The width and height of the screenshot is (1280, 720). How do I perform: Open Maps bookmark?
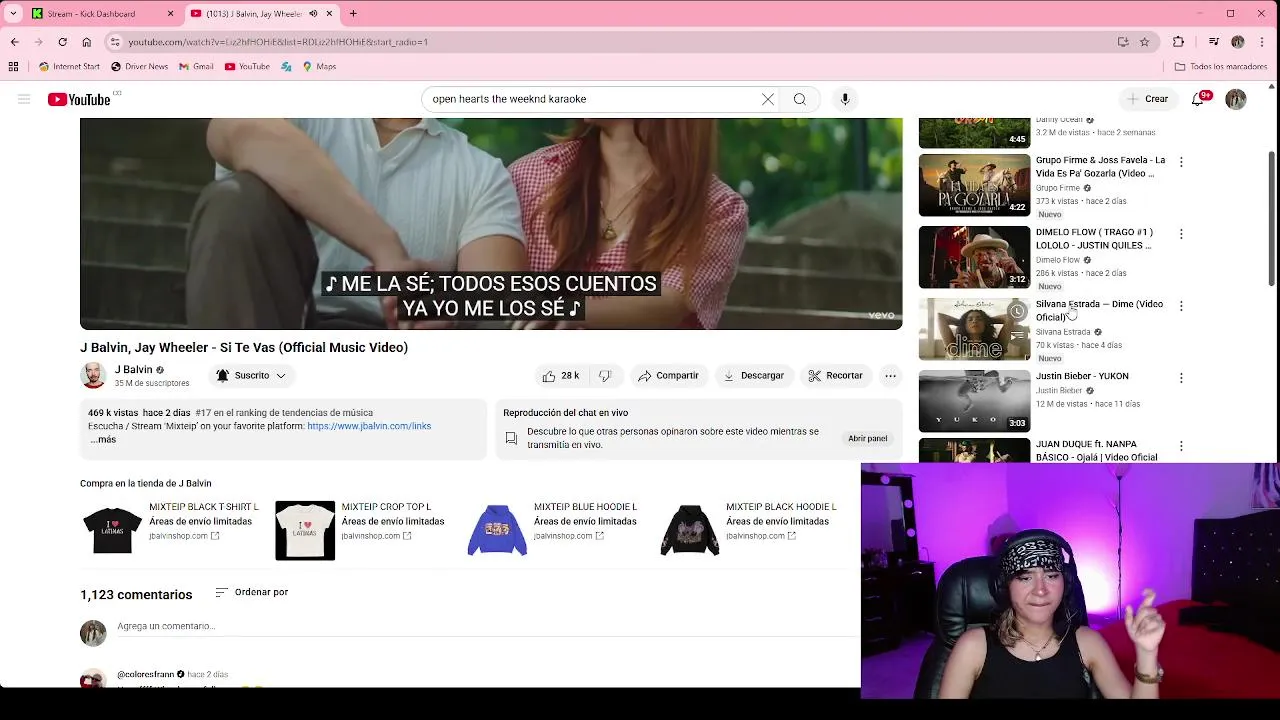pyautogui.click(x=319, y=67)
